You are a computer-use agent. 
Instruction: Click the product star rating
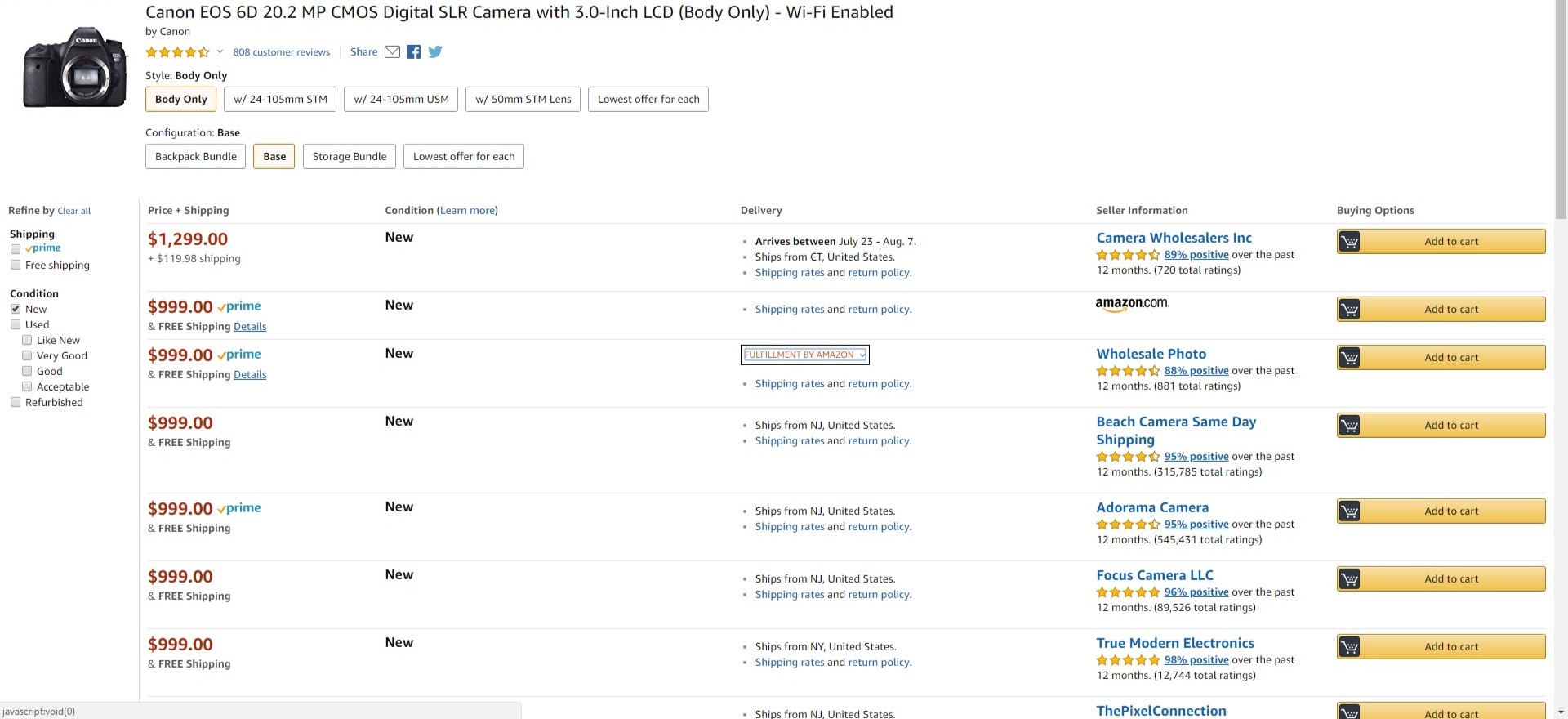(177, 52)
